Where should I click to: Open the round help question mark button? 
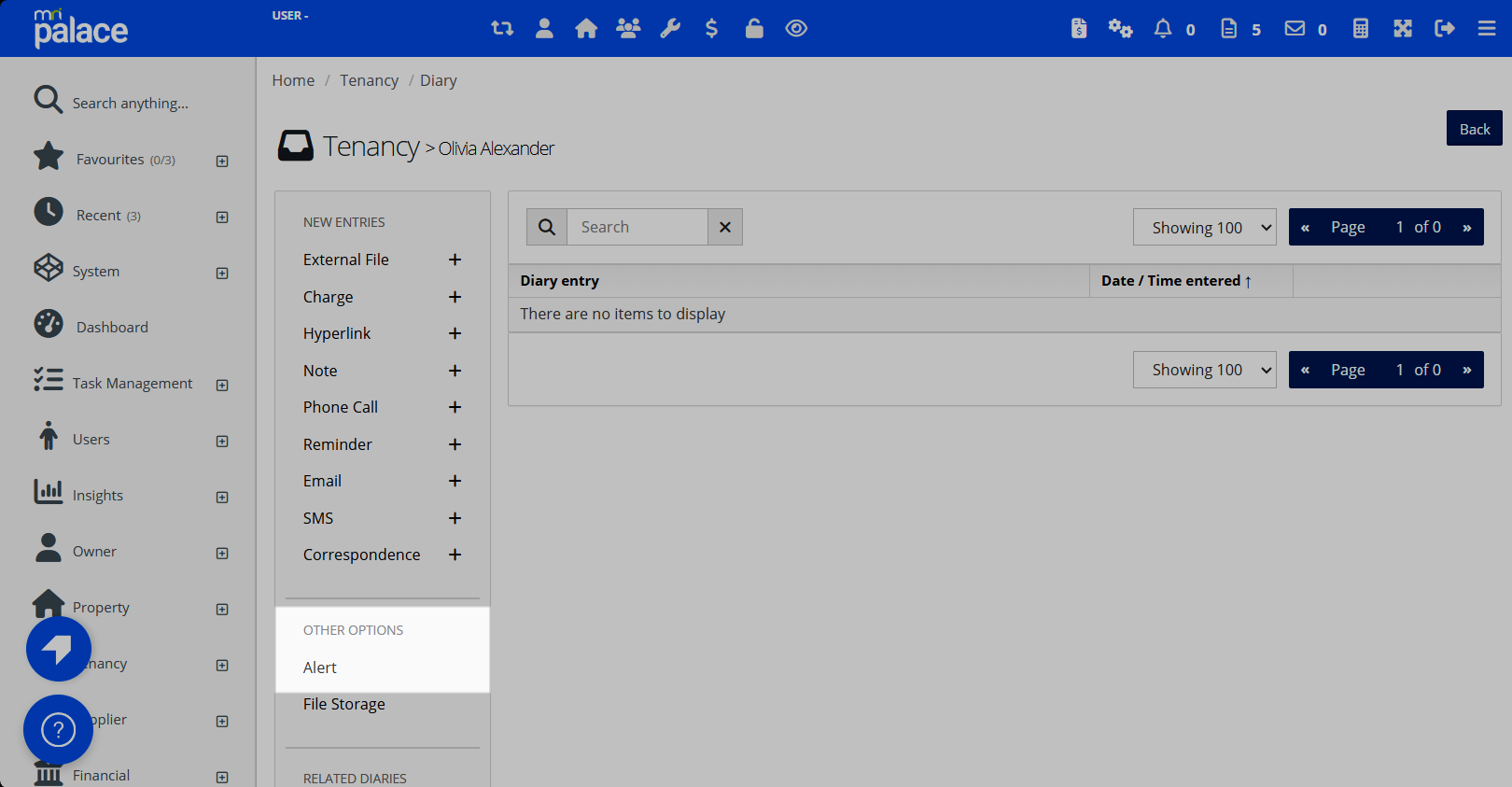[x=58, y=730]
